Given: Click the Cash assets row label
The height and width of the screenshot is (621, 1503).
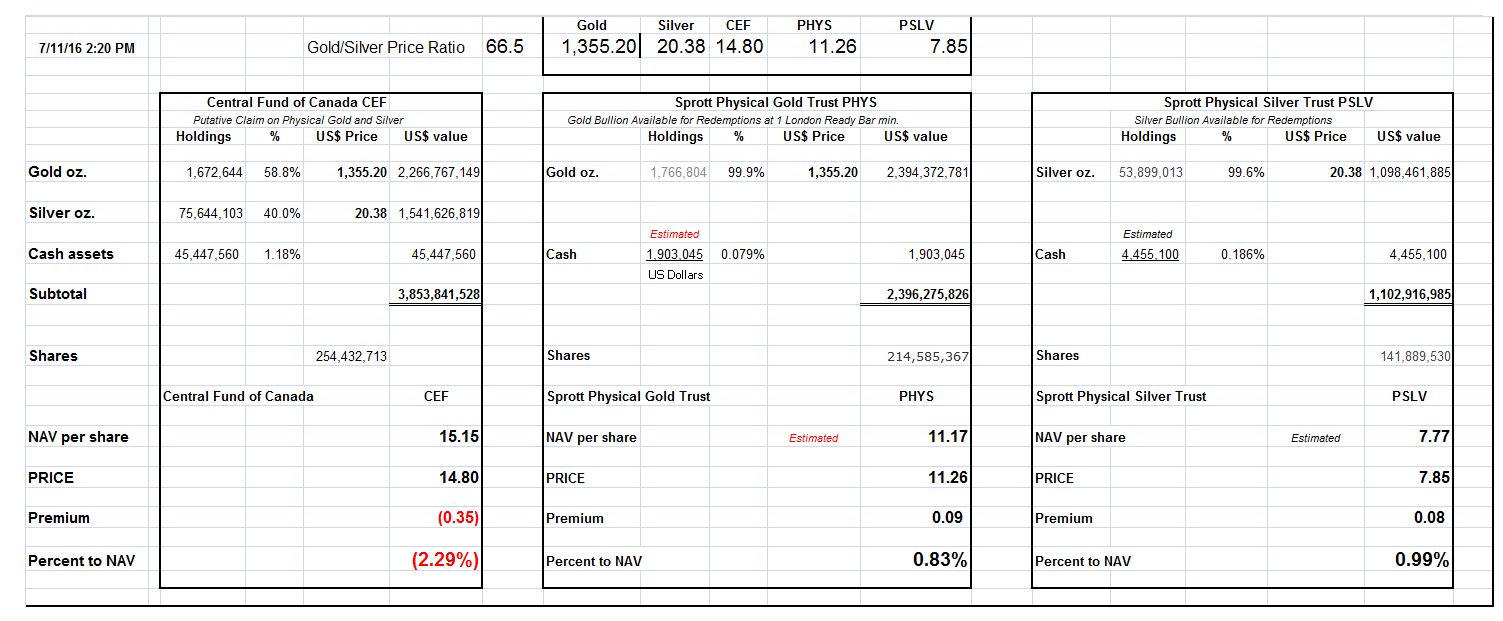Looking at the screenshot, I should pos(71,254).
